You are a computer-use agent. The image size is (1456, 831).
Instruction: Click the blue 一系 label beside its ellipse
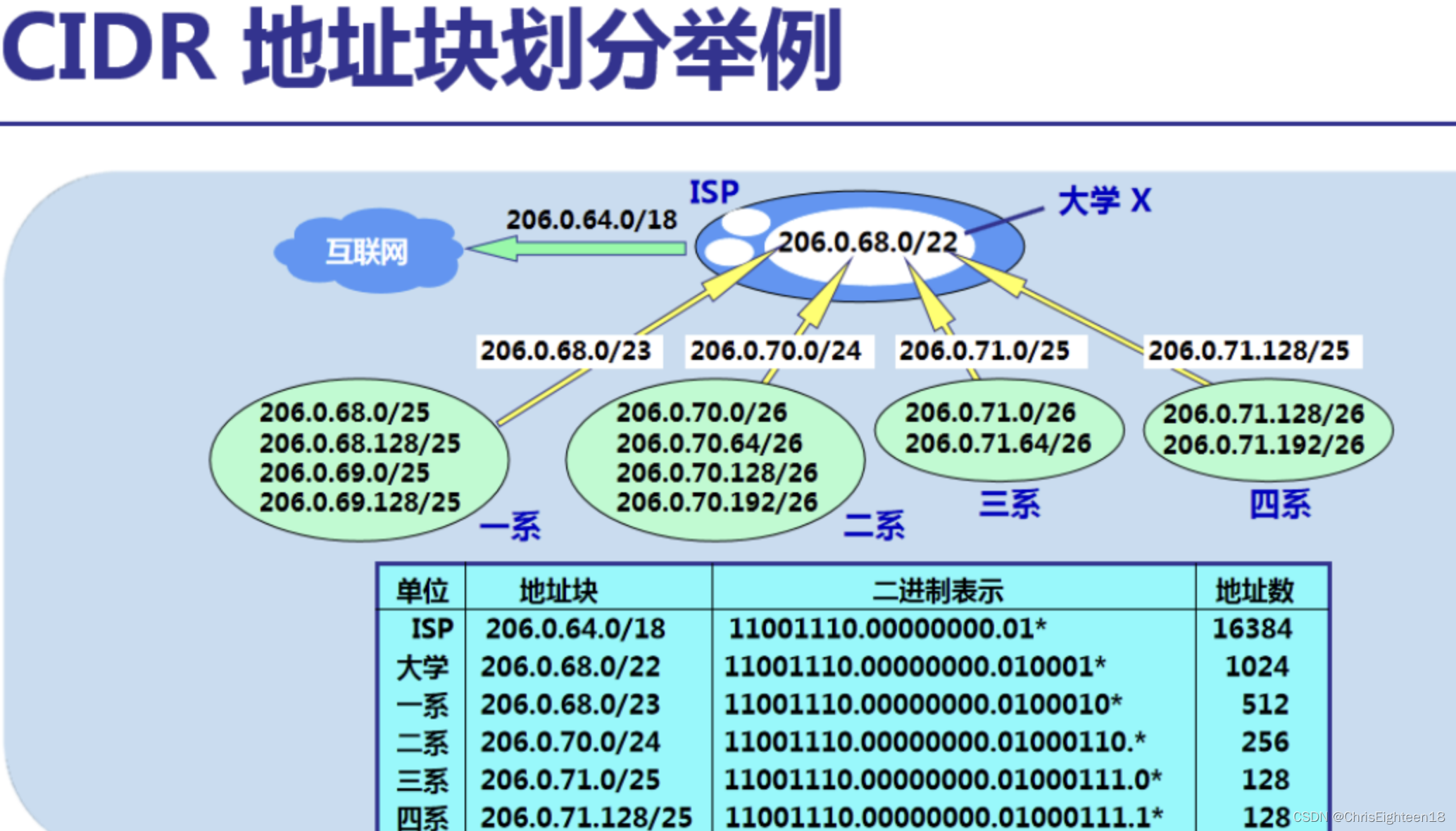coord(510,526)
